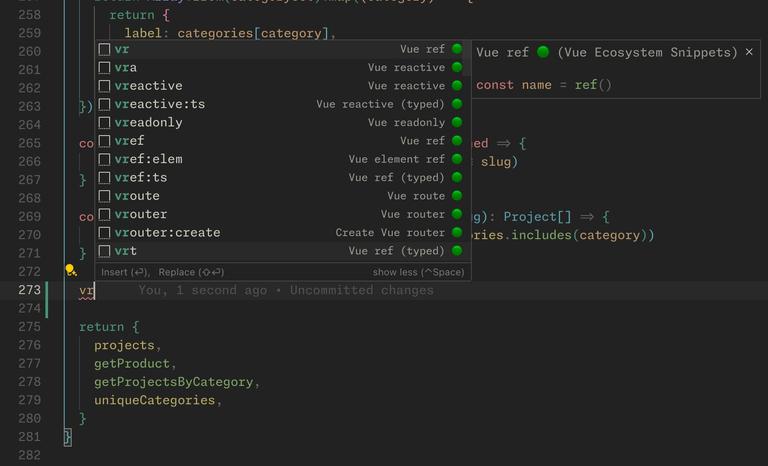Click the snippet icon beside vrt
Screen dimensions: 768x466
(104, 251)
